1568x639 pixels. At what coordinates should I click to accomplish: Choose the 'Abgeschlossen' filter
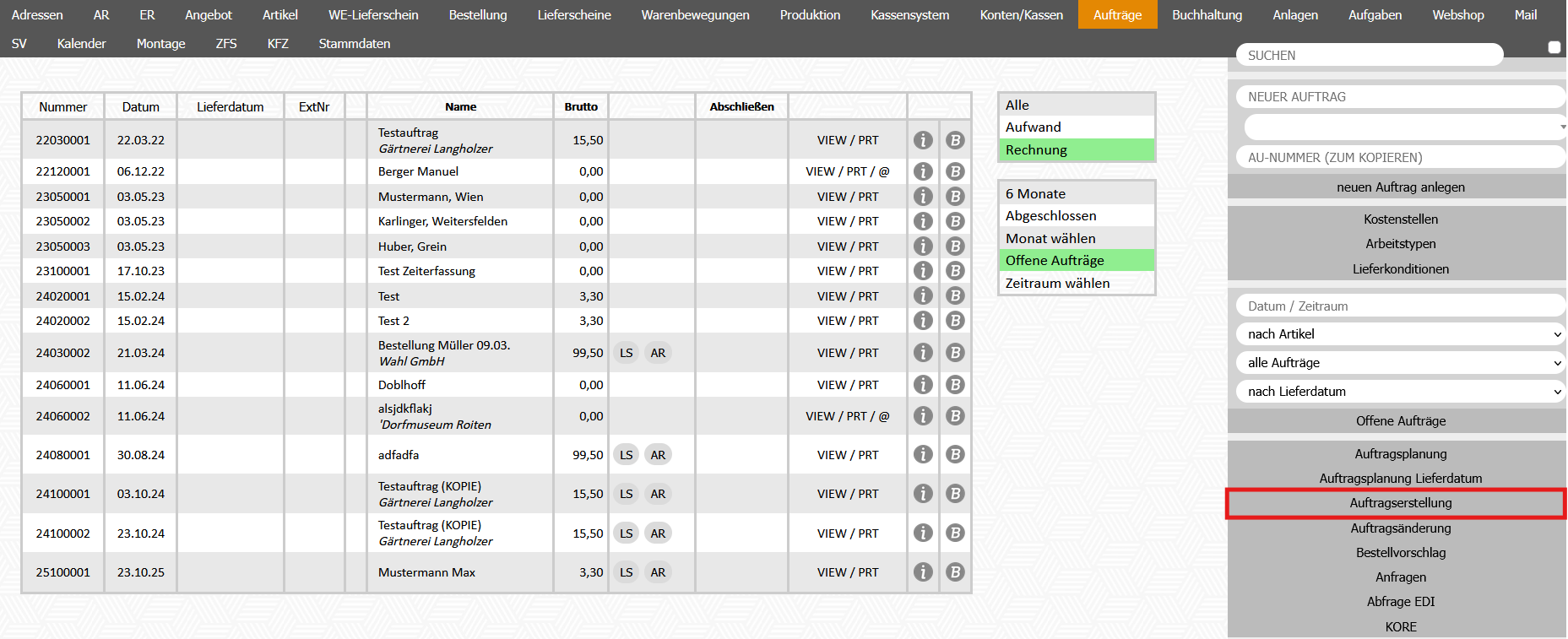[1076, 216]
